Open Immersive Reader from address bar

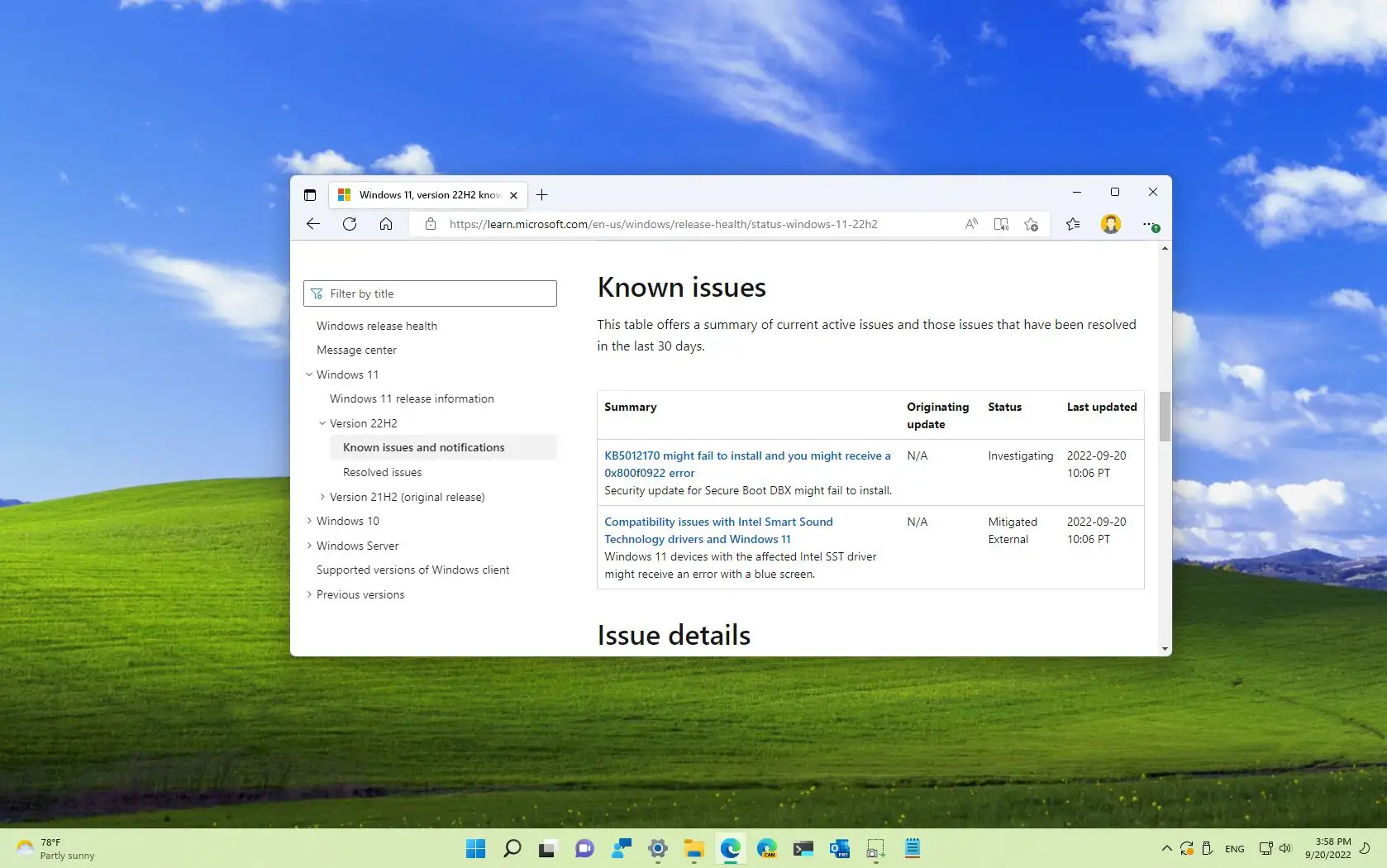[1000, 224]
